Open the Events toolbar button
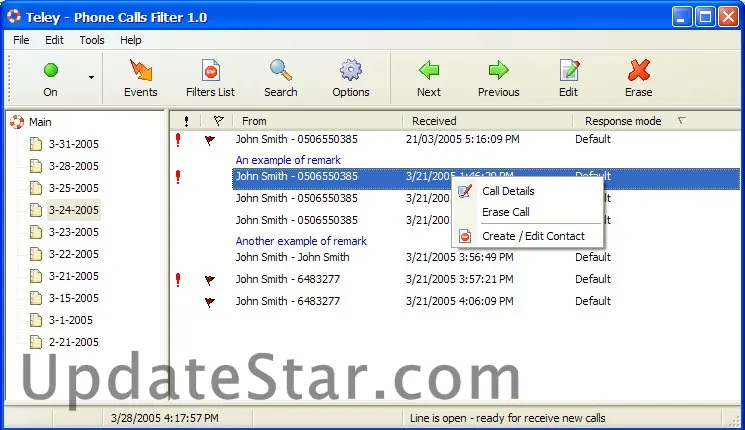Viewport: 745px width, 430px height. coord(141,79)
